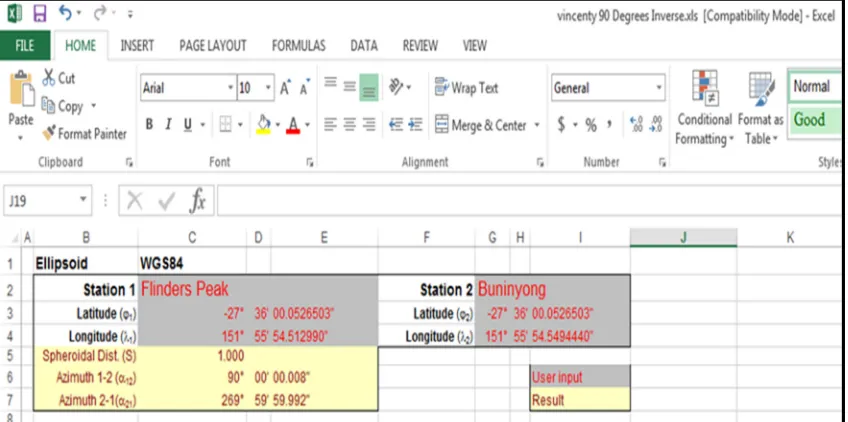Switch to the REVIEW tab

419,46
